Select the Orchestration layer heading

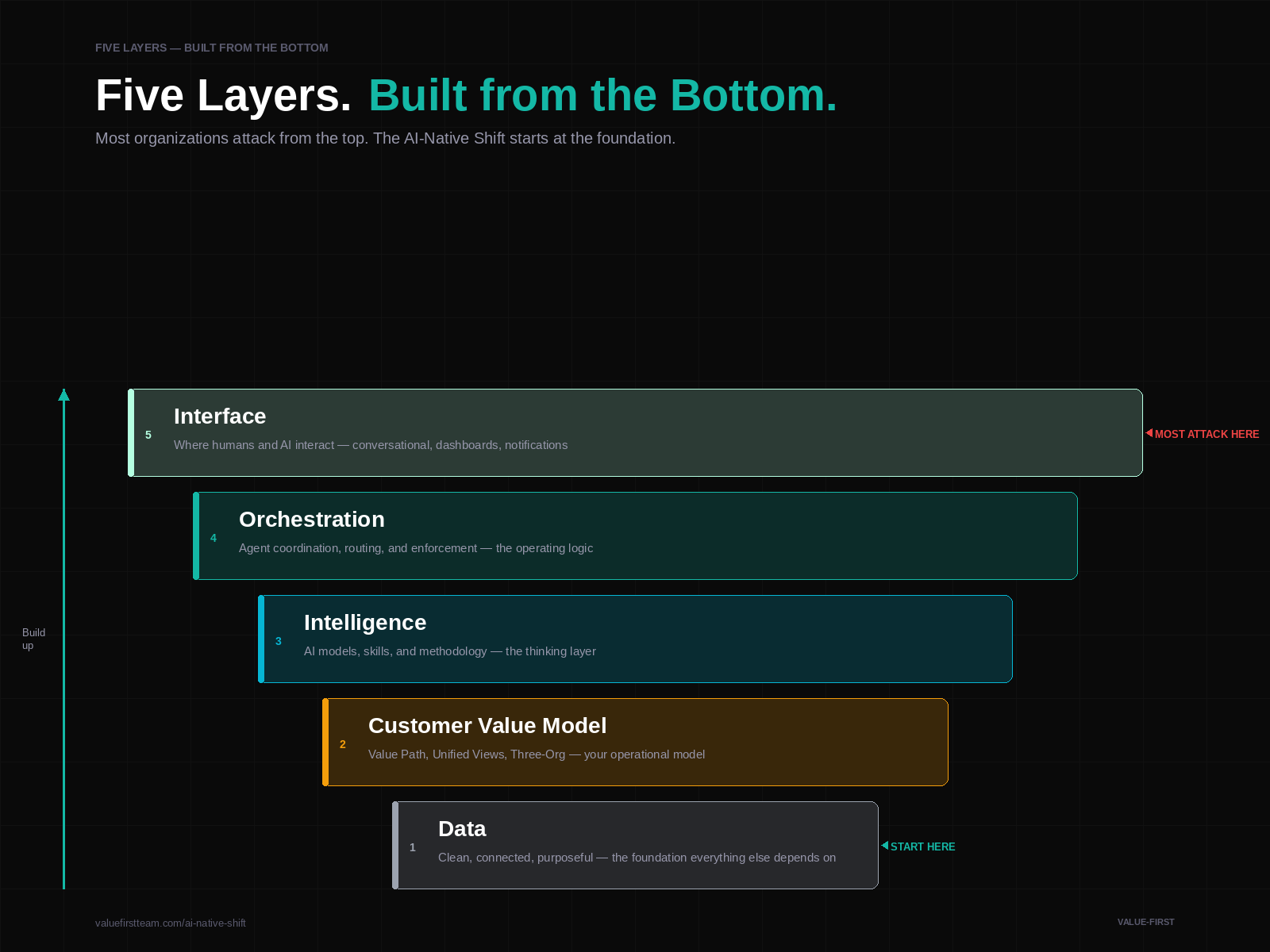coord(312,520)
